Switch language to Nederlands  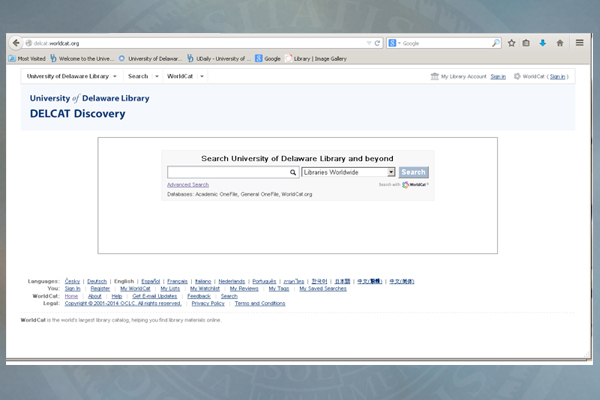[x=232, y=281]
